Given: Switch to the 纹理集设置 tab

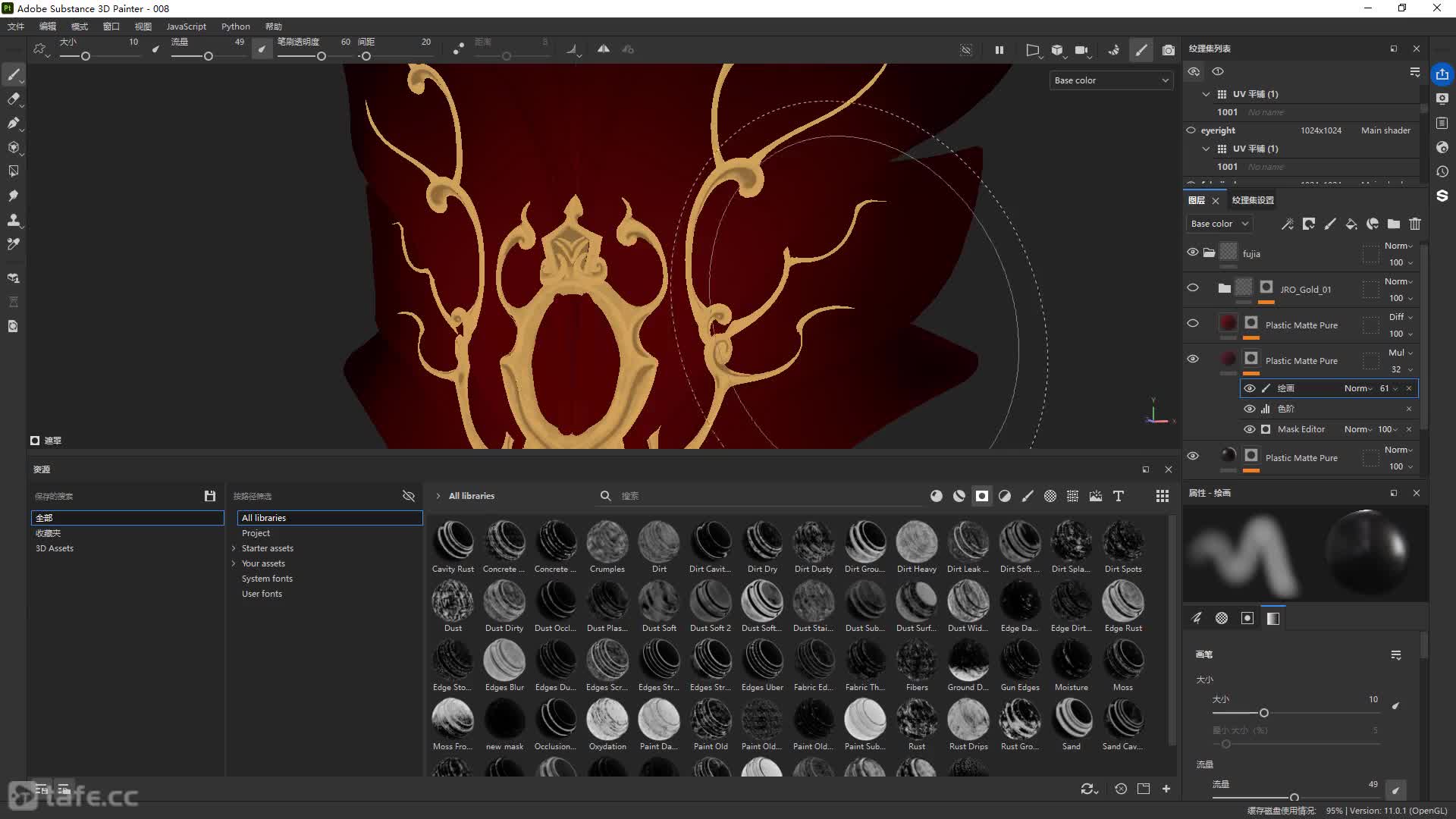Looking at the screenshot, I should point(1253,200).
